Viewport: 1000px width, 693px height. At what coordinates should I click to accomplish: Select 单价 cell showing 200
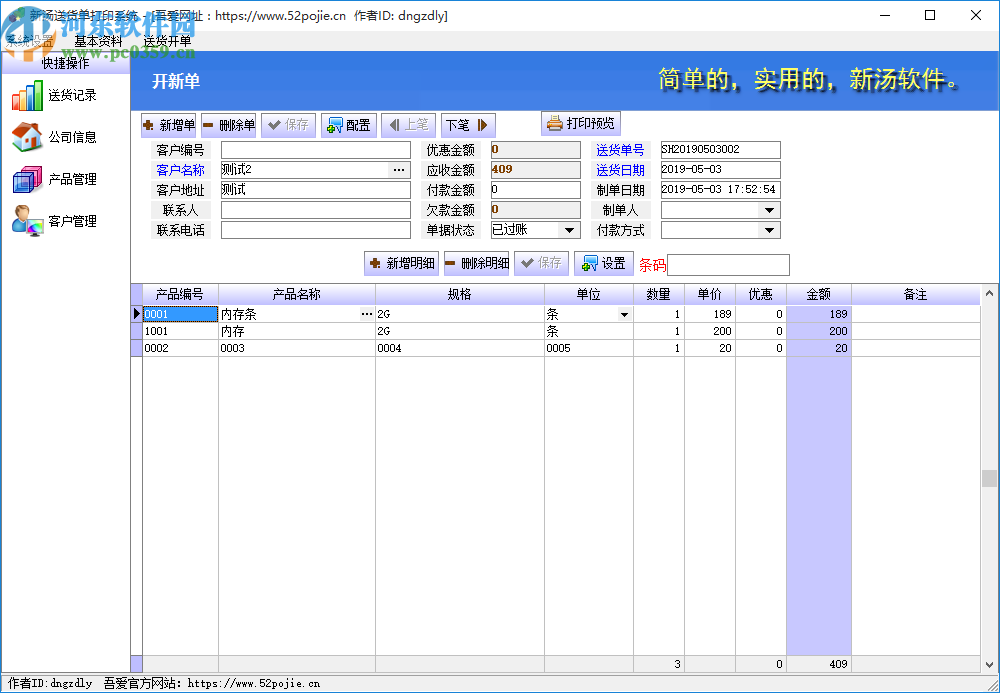[x=710, y=332]
